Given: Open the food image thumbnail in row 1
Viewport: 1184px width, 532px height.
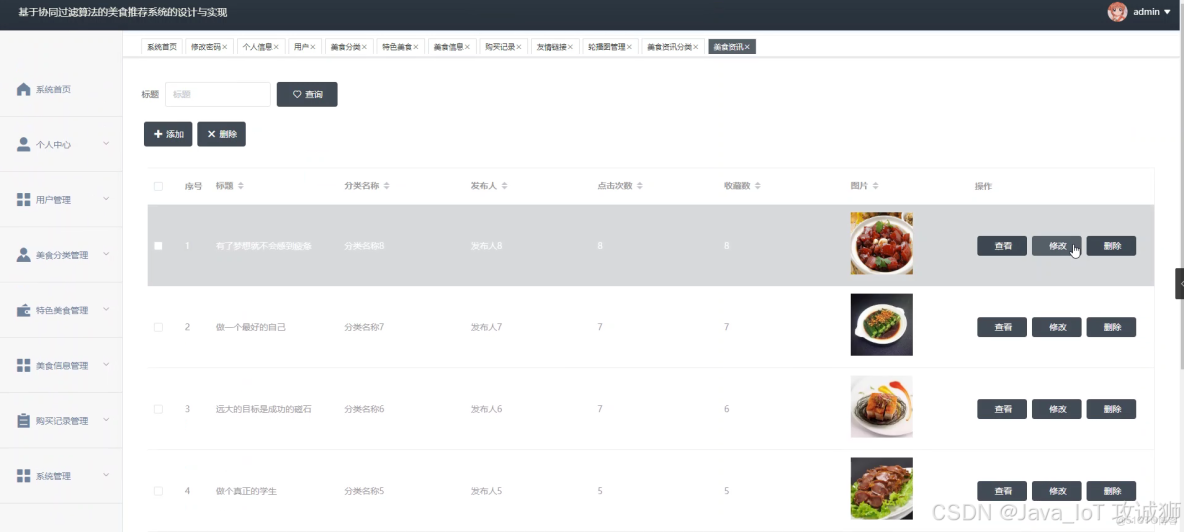Looking at the screenshot, I should (x=881, y=243).
